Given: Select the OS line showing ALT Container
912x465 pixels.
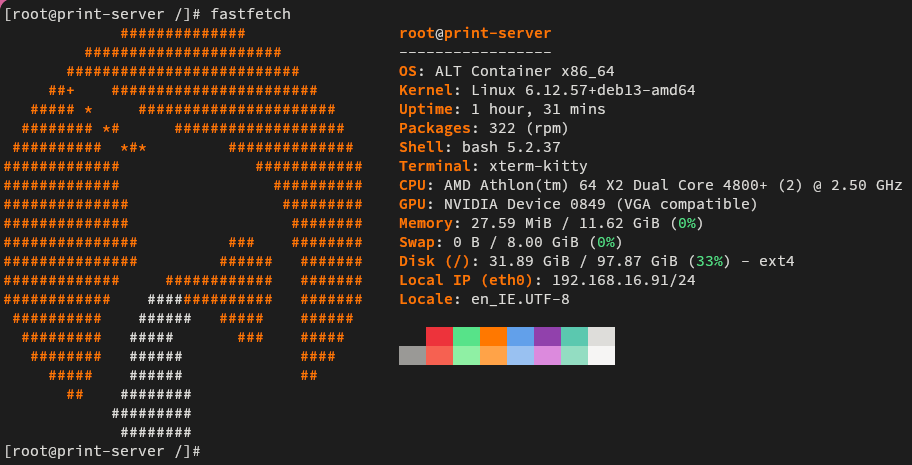Looking at the screenshot, I should [x=520, y=72].
